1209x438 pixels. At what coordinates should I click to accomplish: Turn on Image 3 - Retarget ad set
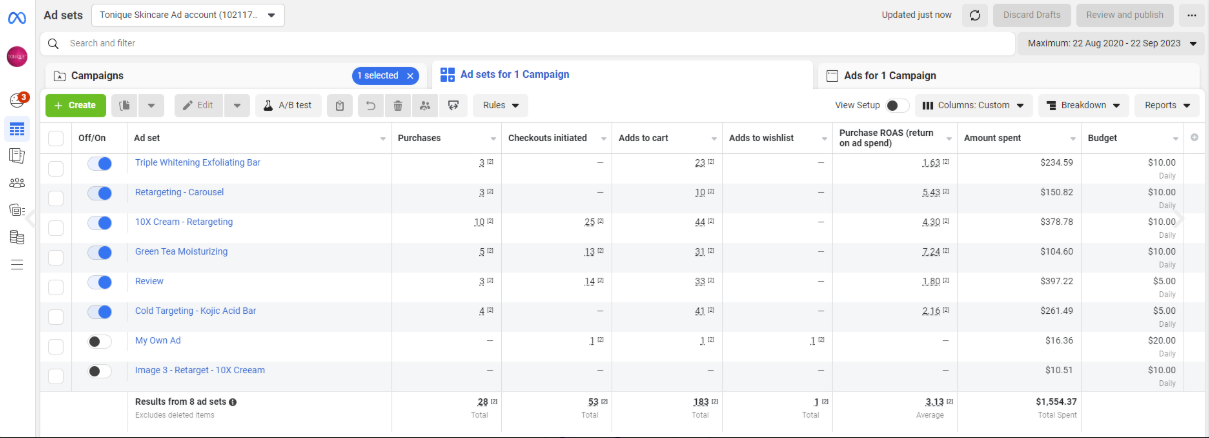pyautogui.click(x=99, y=371)
